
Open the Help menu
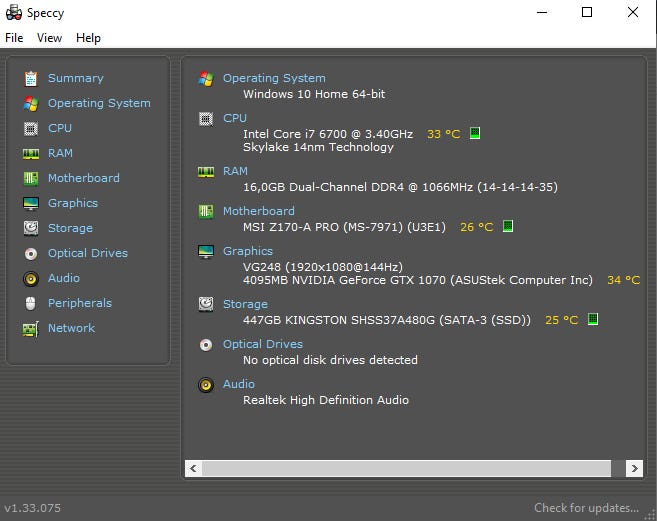[88, 38]
